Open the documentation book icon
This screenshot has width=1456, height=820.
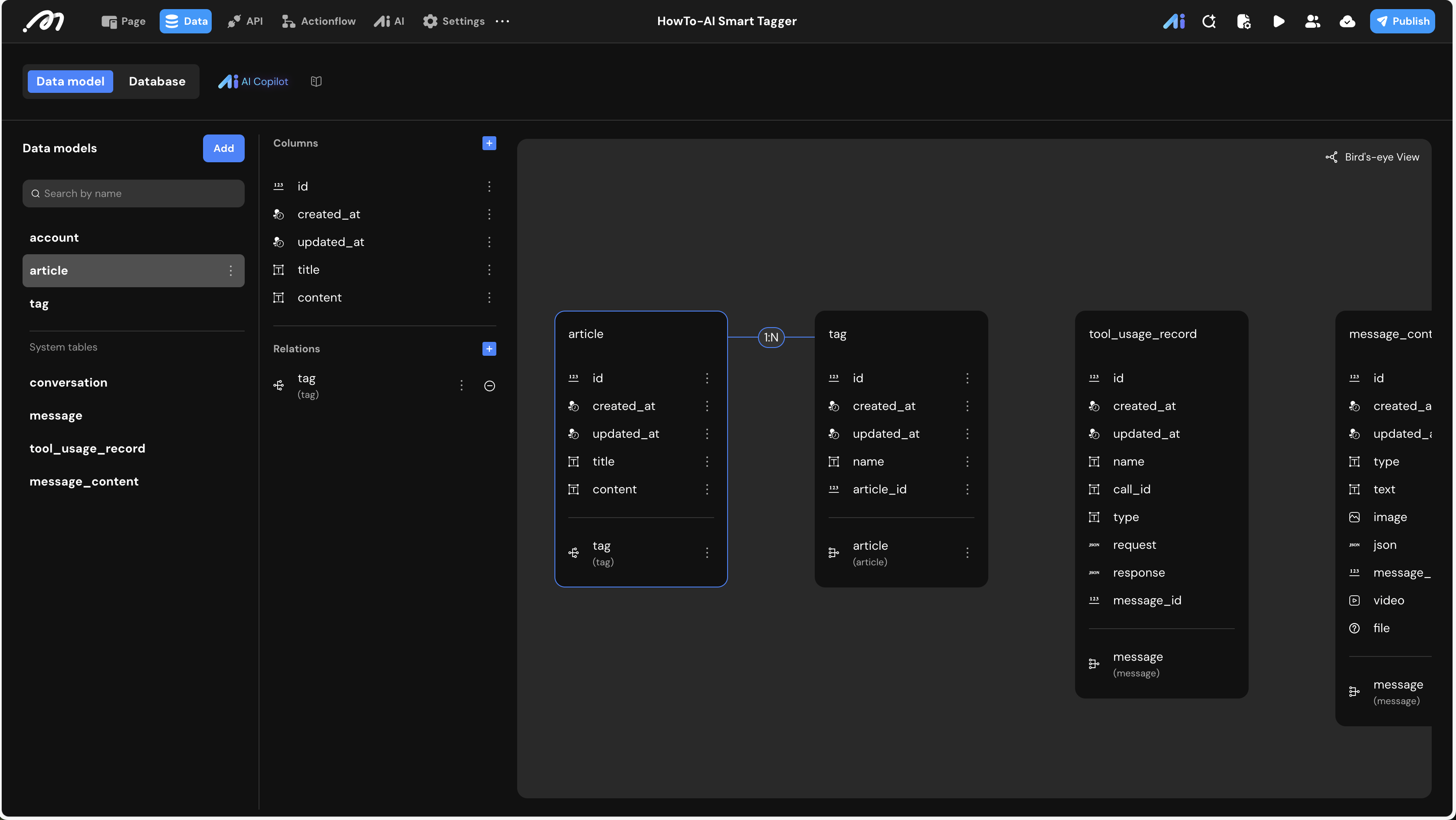pyautogui.click(x=316, y=82)
